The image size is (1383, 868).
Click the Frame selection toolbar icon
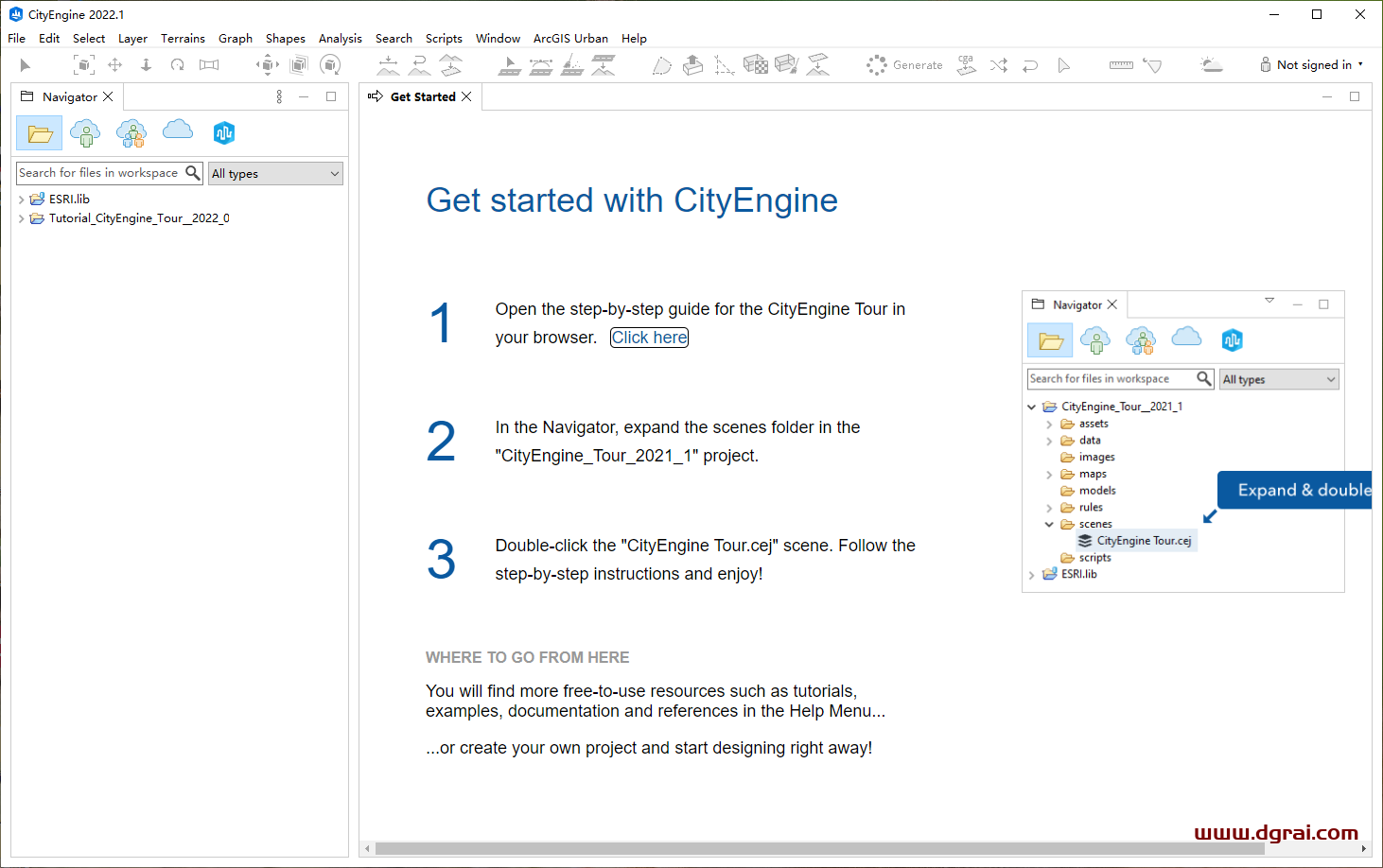[84, 65]
